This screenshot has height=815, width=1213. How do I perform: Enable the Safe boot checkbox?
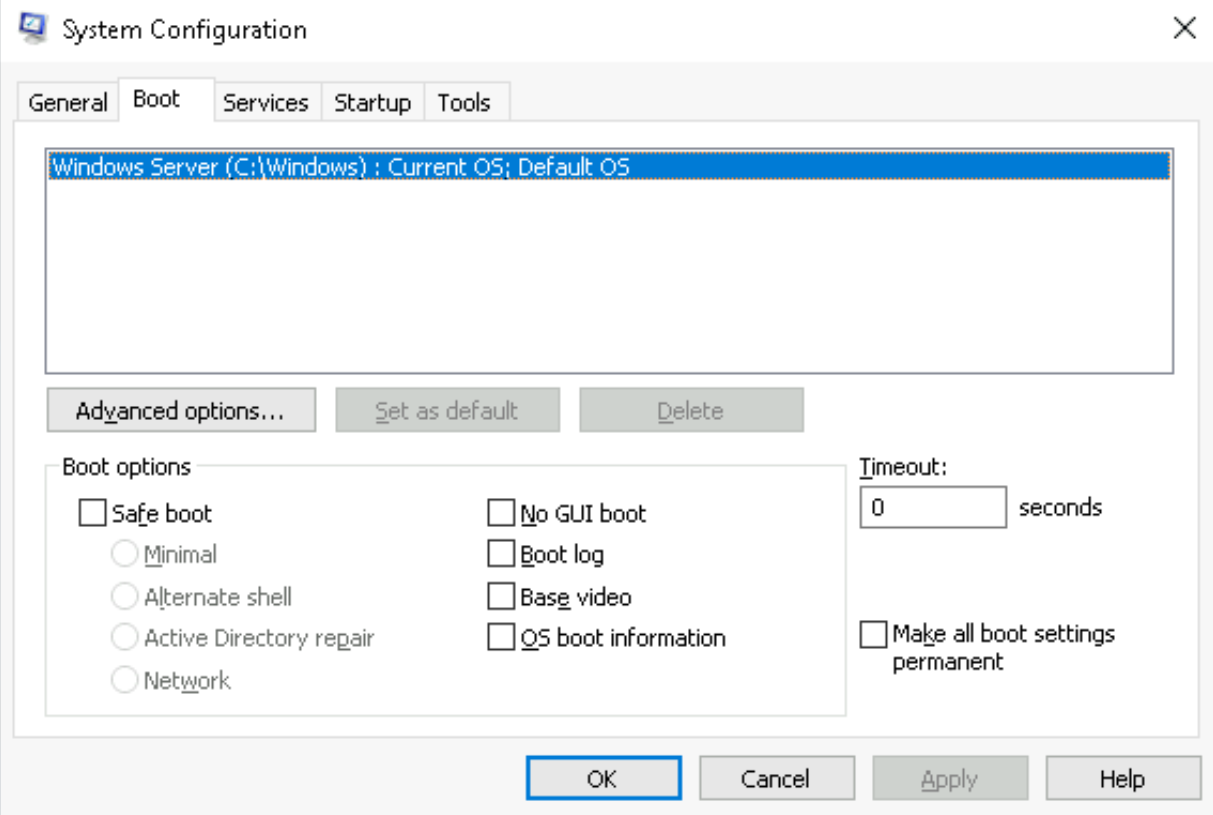pos(92,514)
